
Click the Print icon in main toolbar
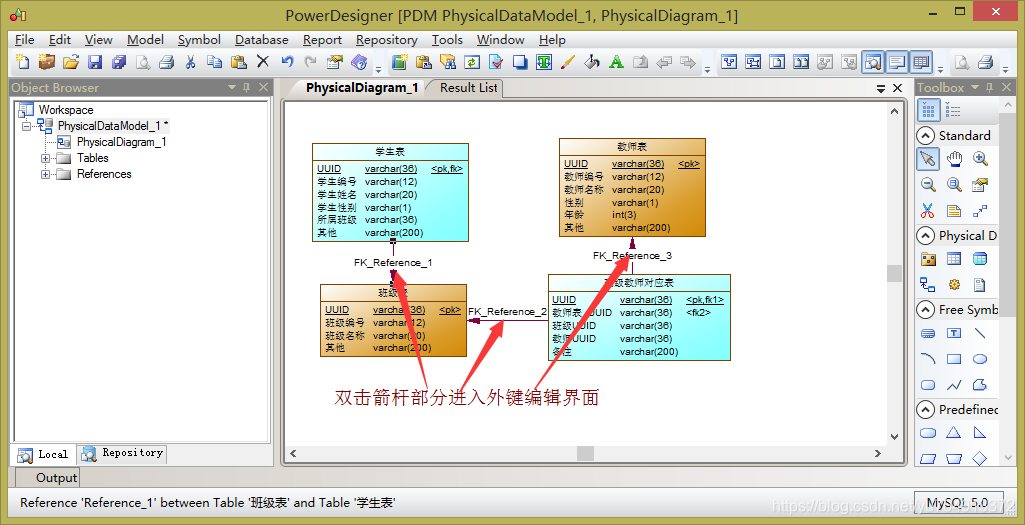(167, 62)
